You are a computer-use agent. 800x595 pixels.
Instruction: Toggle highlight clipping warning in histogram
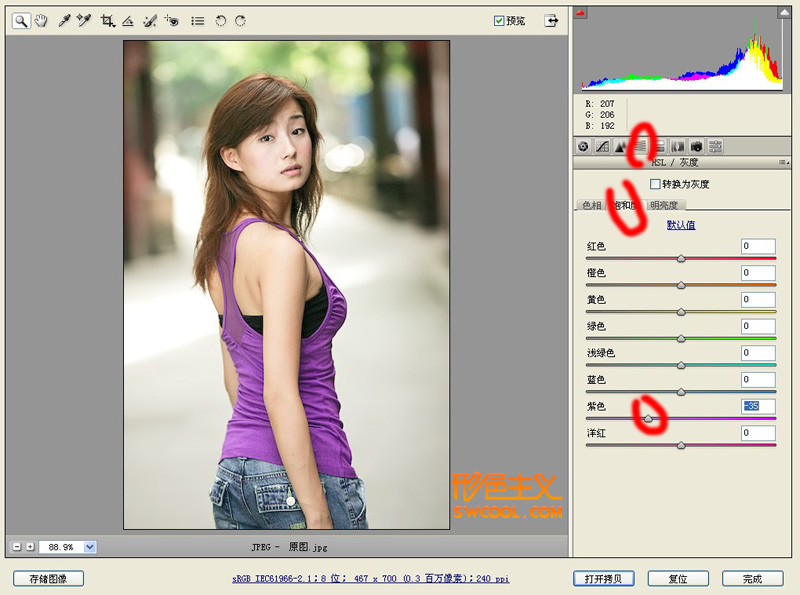click(x=784, y=13)
